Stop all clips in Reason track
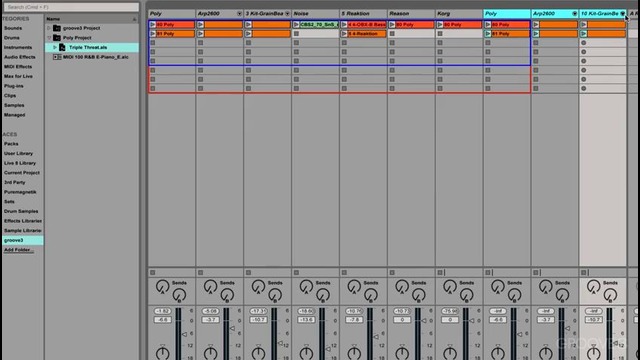The height and width of the screenshot is (360, 640). point(392,272)
